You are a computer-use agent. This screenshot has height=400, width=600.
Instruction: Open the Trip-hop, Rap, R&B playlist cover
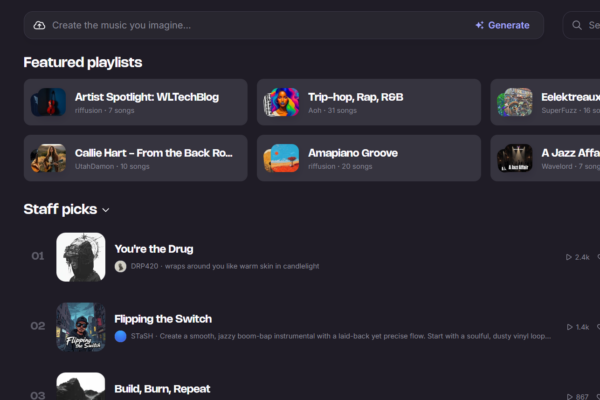(282, 102)
